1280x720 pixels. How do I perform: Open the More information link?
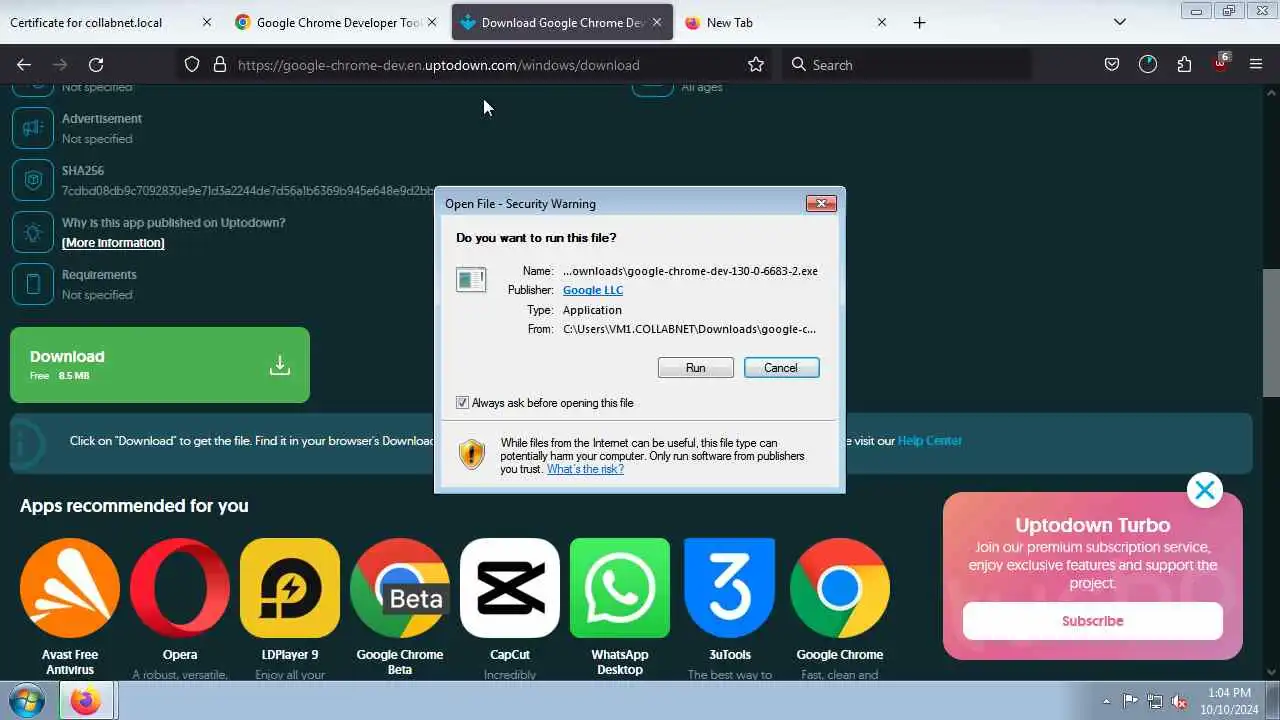[x=113, y=243]
